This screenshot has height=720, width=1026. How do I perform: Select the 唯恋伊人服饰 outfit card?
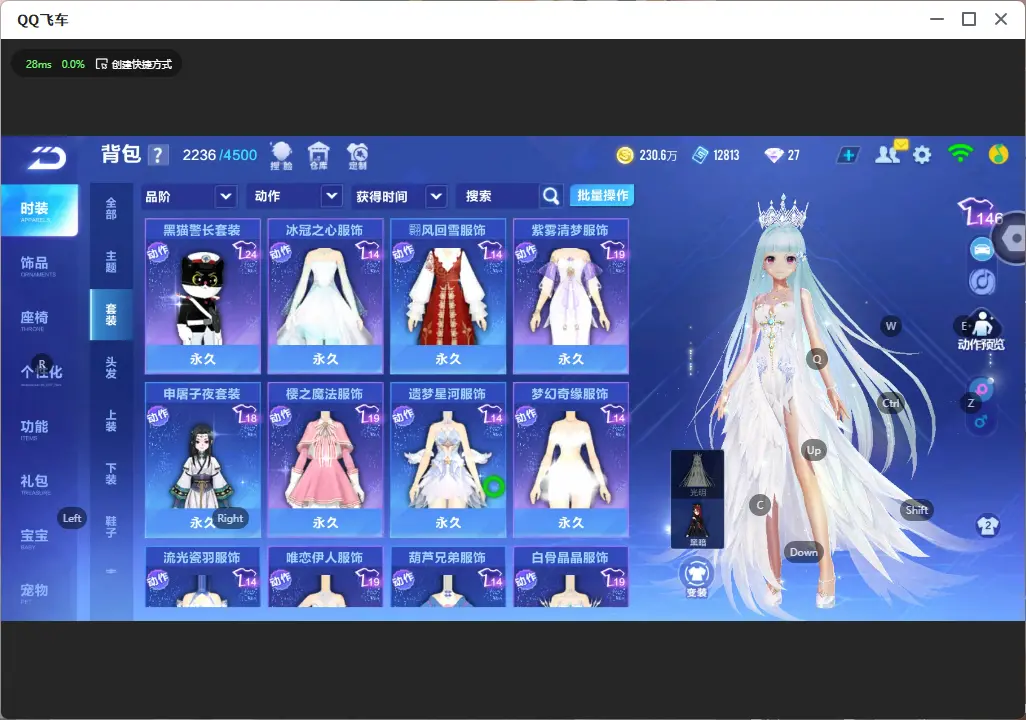tap(325, 577)
